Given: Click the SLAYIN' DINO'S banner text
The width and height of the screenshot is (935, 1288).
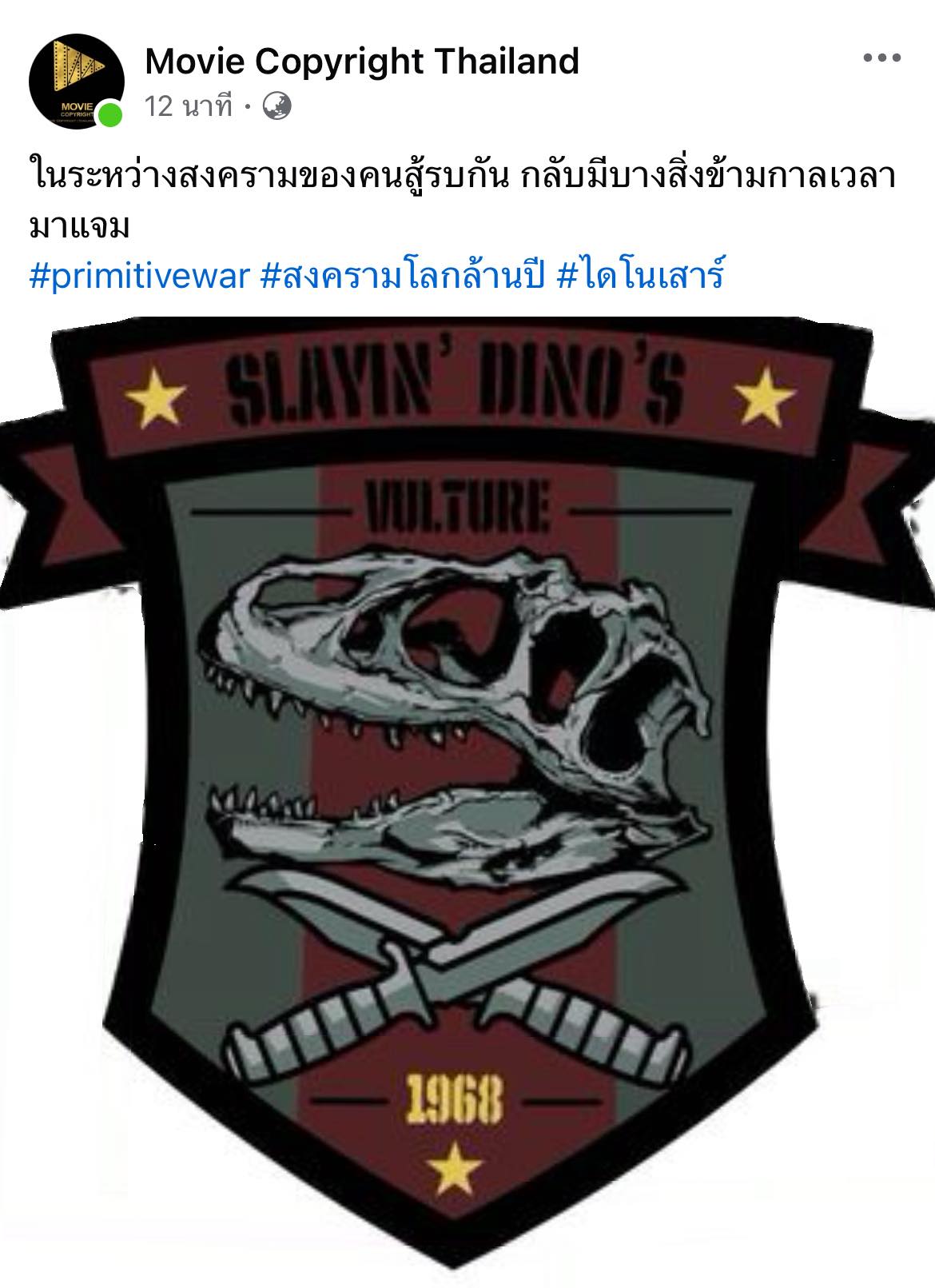Looking at the screenshot, I should [456, 391].
